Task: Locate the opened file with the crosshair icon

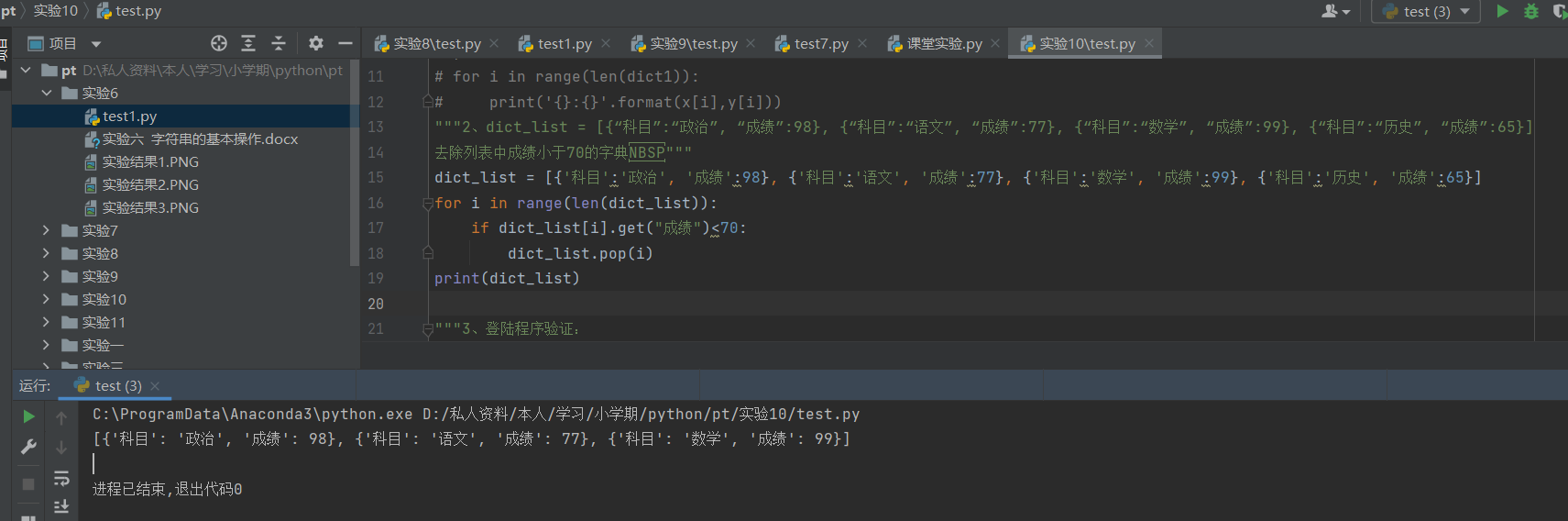Action: tap(218, 43)
